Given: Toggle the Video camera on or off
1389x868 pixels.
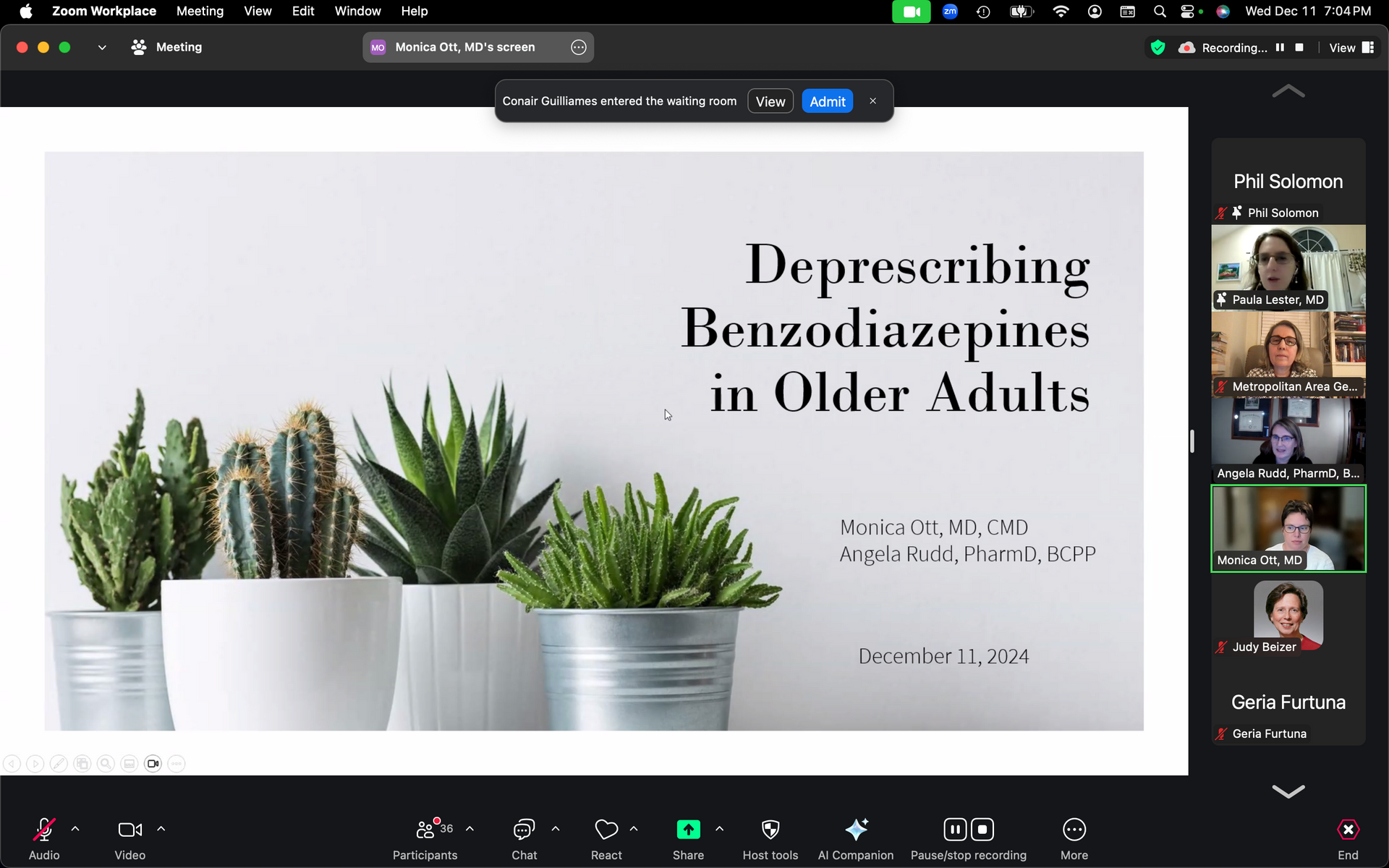Looking at the screenshot, I should click(x=130, y=830).
